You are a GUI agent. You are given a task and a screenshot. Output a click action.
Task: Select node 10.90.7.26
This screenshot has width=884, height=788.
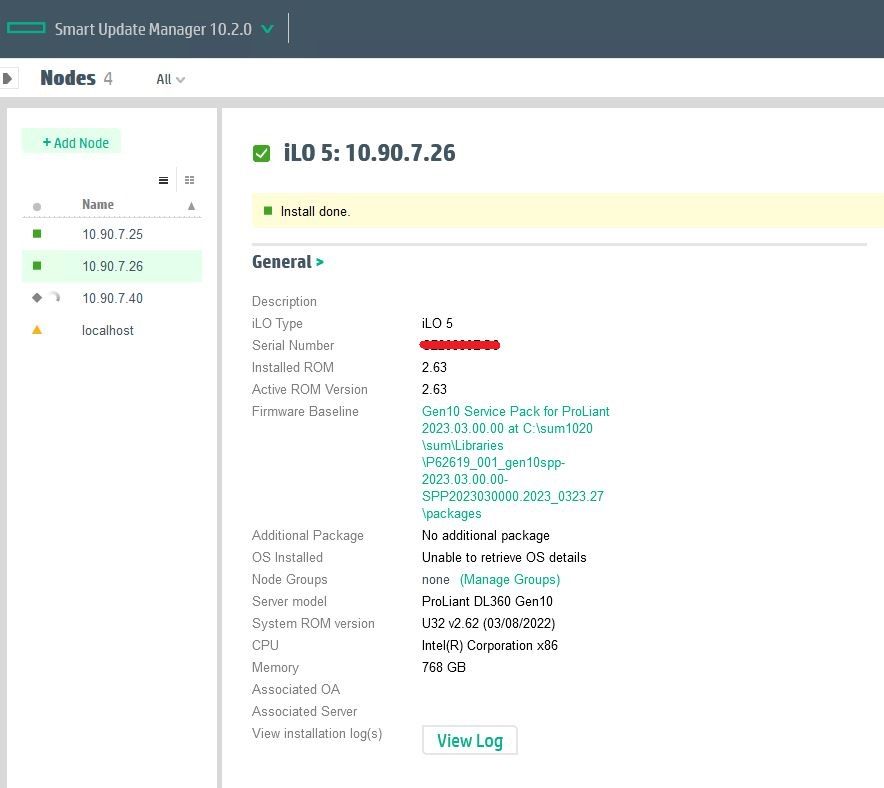[x=112, y=265]
